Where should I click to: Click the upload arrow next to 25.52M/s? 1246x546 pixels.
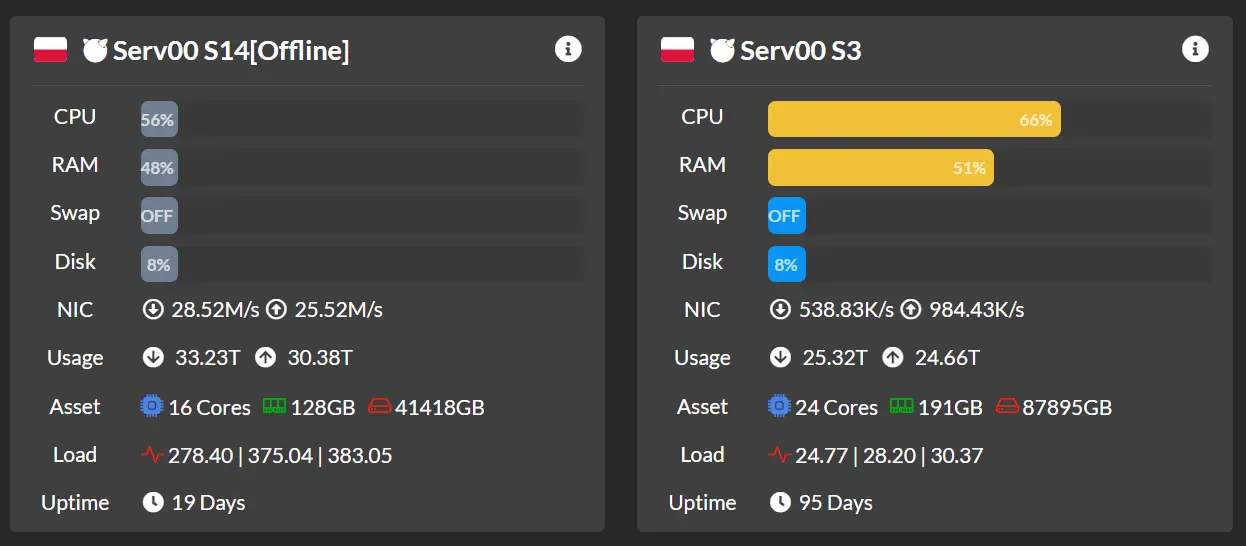(x=276, y=309)
